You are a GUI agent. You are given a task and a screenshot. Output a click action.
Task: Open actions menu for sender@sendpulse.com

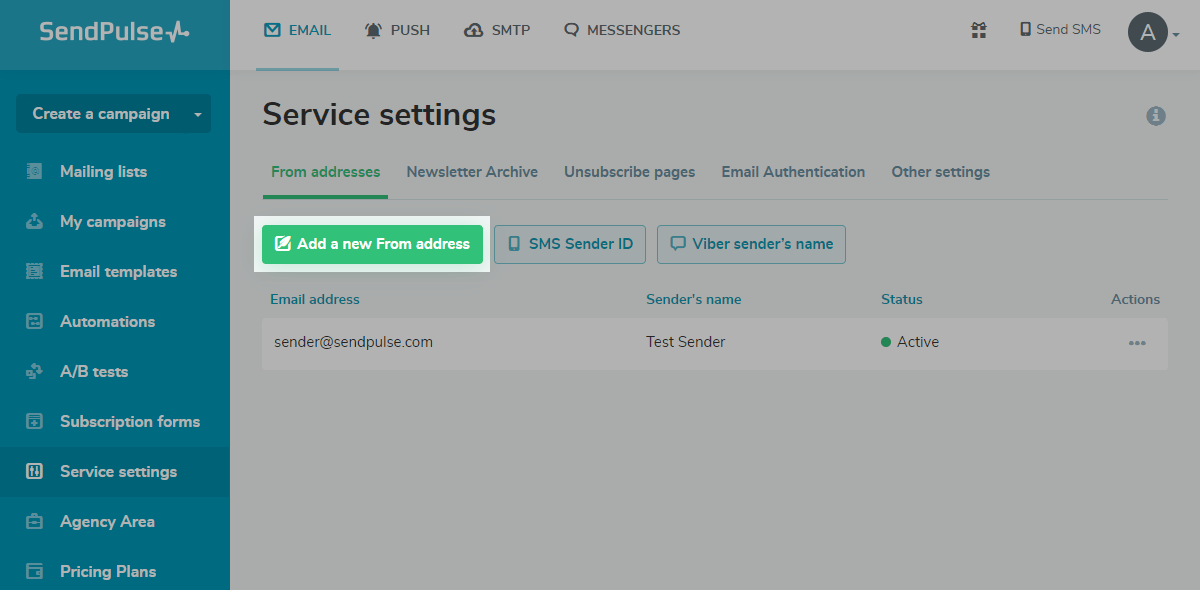click(1137, 343)
